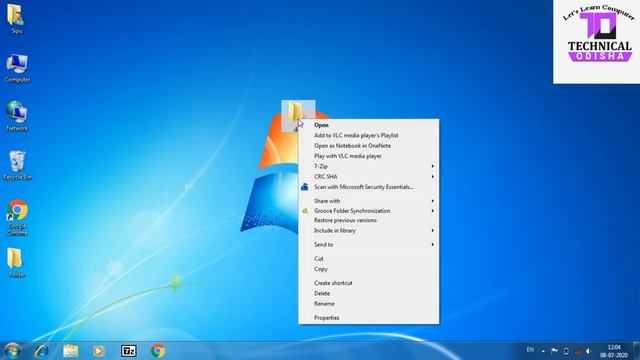Viewport: 640px width, 360px height.
Task: Open the Sipu user folder icon
Action: click(x=16, y=18)
